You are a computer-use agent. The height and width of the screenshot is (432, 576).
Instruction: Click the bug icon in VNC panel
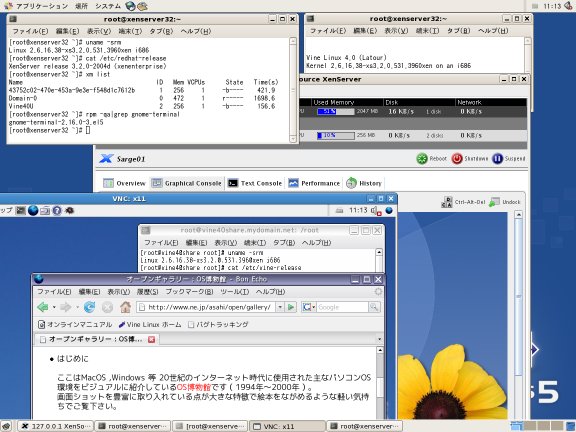coord(69,210)
